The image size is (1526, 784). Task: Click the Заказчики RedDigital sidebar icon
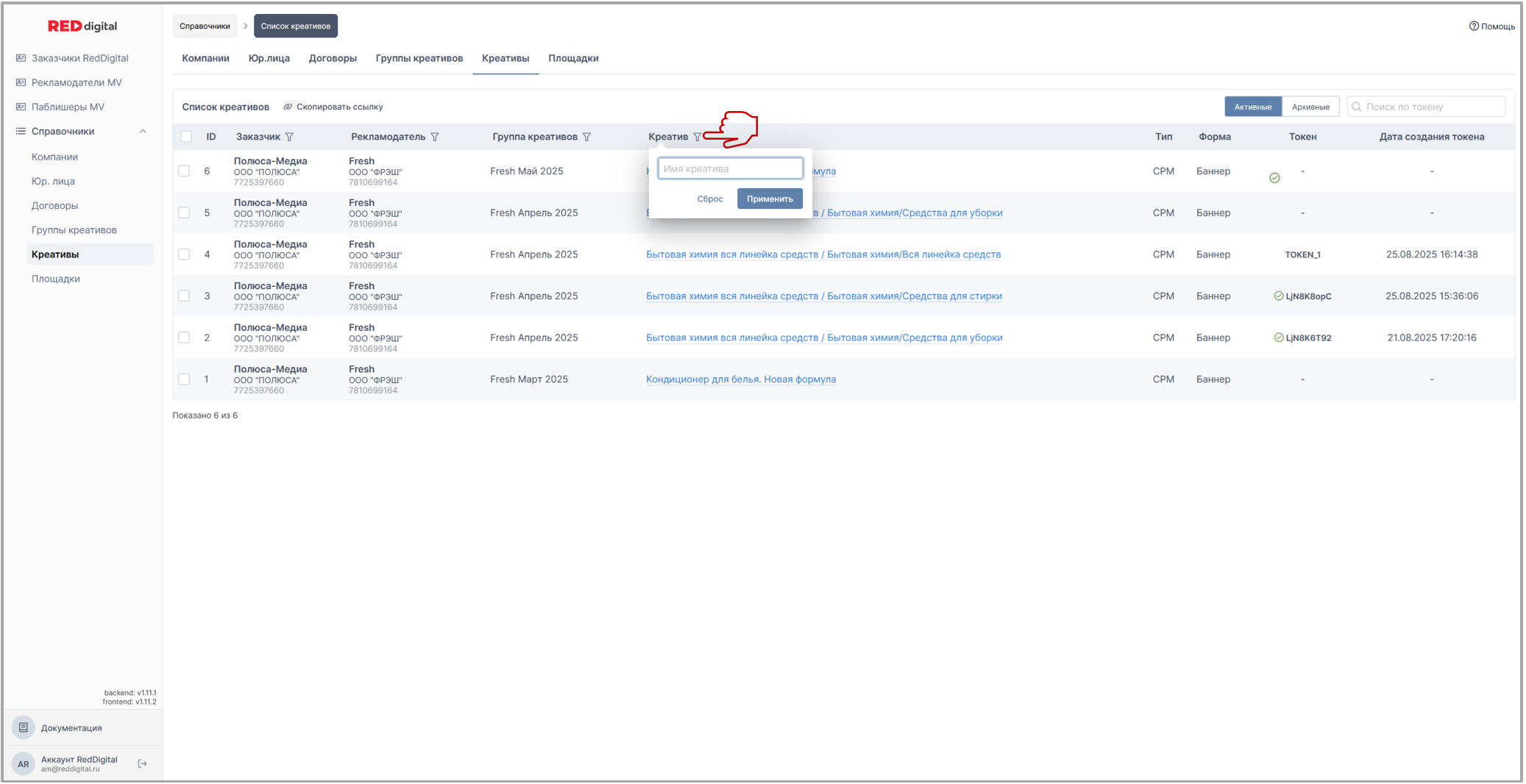pos(21,58)
